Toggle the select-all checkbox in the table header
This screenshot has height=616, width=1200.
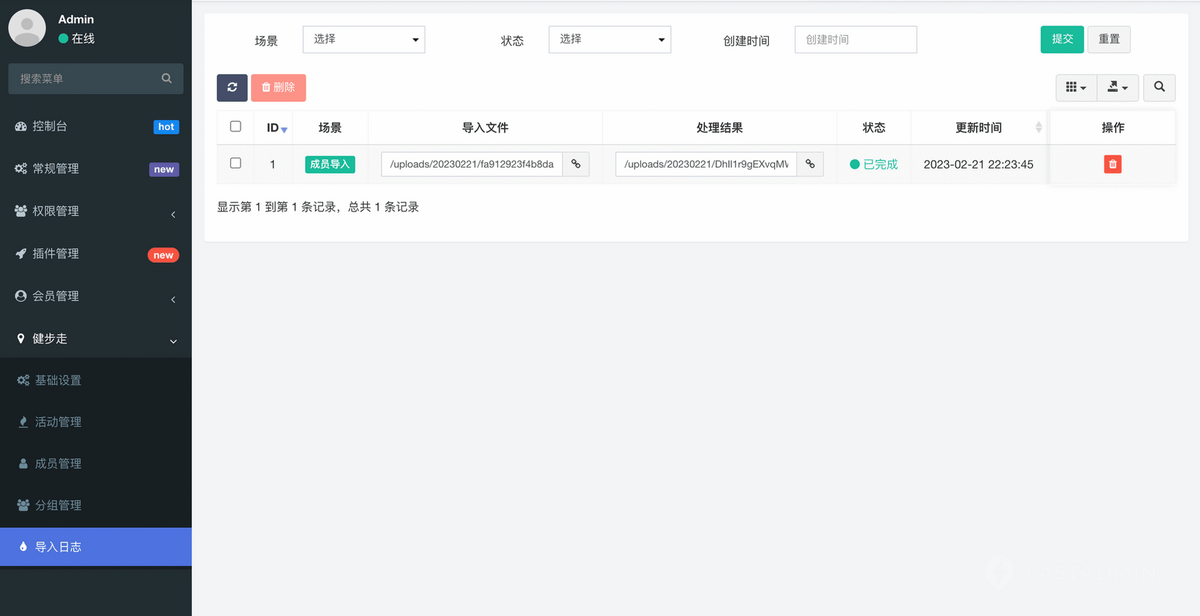[x=236, y=126]
